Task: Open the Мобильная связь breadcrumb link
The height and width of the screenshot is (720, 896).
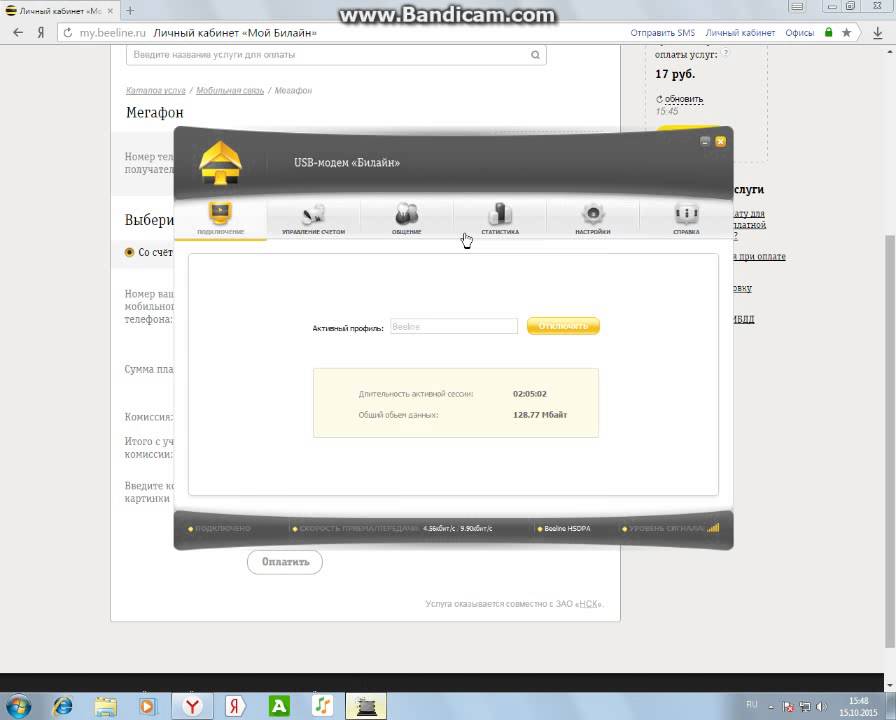Action: 230,90
